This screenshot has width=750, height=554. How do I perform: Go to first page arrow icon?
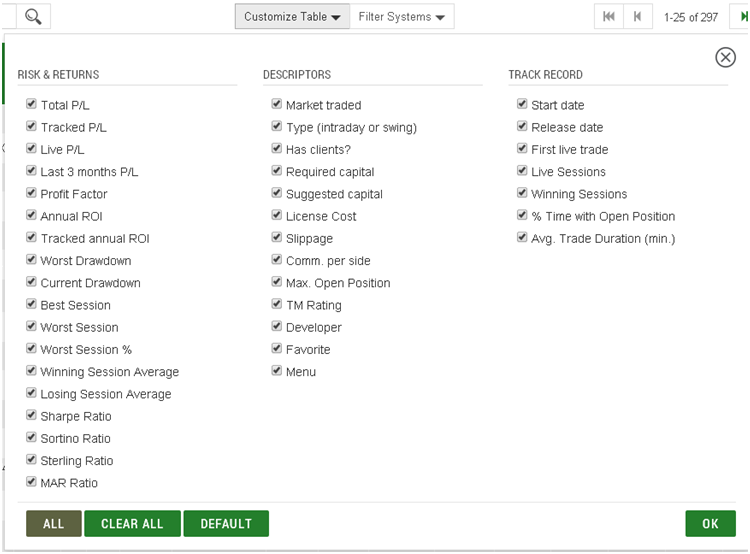tap(609, 17)
